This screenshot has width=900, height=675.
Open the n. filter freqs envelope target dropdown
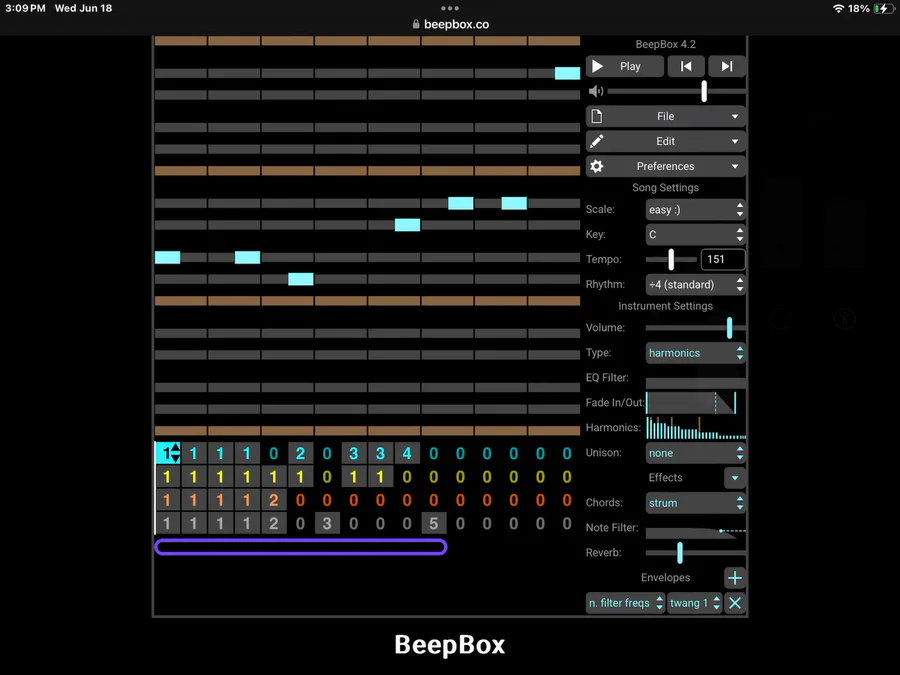click(625, 603)
